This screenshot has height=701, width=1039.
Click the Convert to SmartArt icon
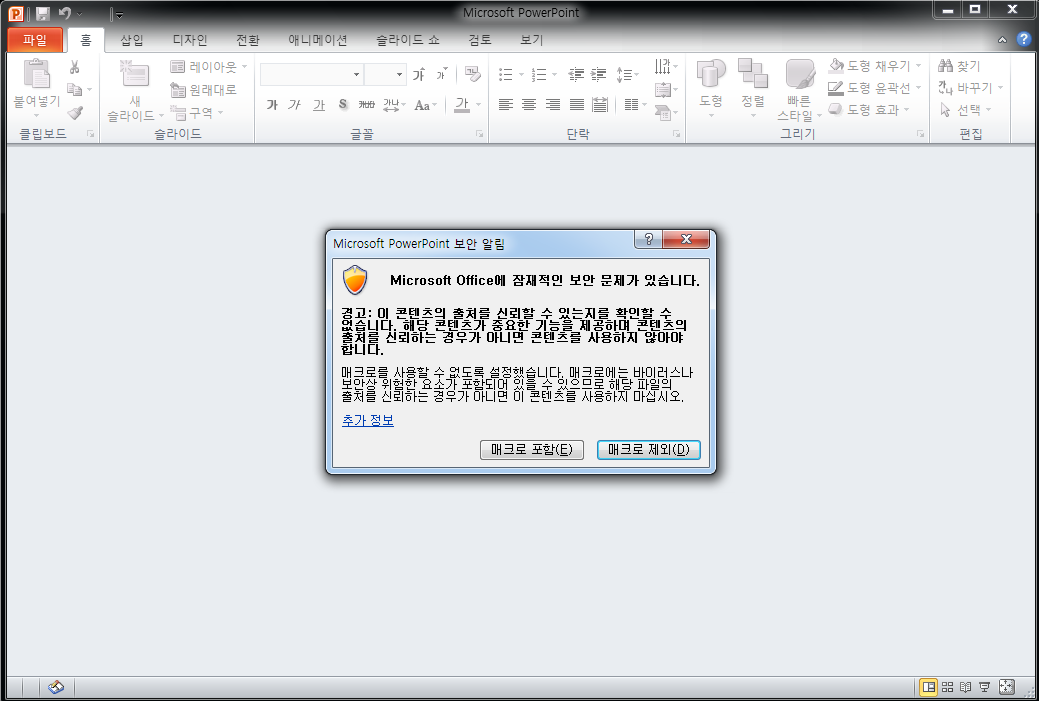point(663,113)
